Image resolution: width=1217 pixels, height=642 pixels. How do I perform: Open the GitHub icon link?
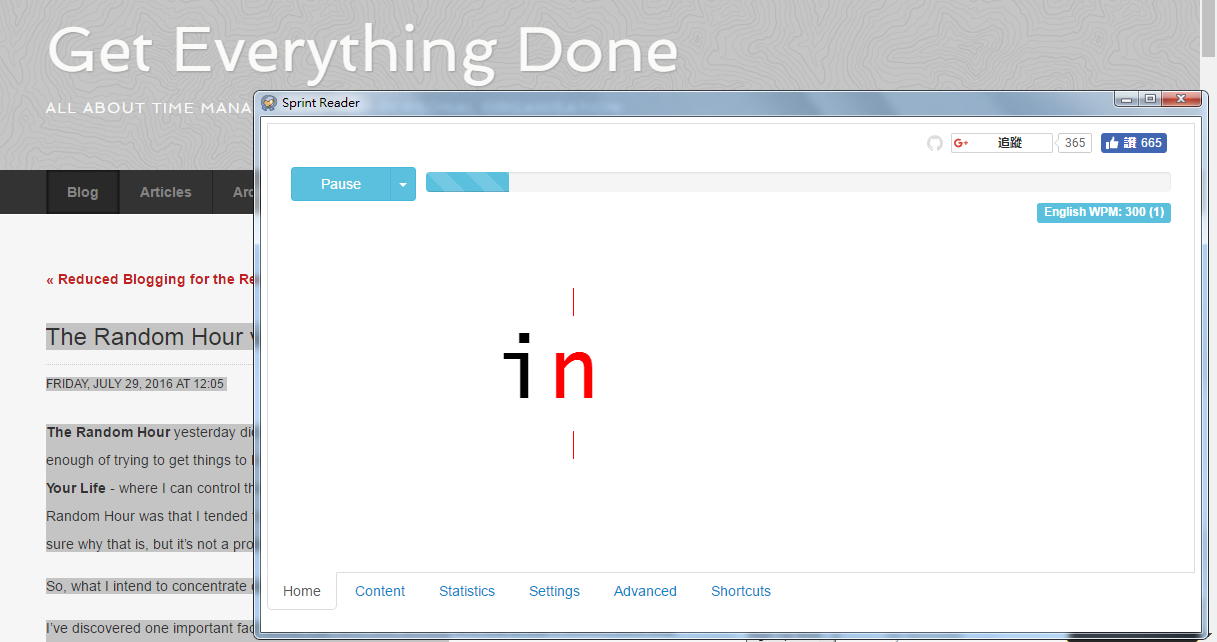coord(935,143)
